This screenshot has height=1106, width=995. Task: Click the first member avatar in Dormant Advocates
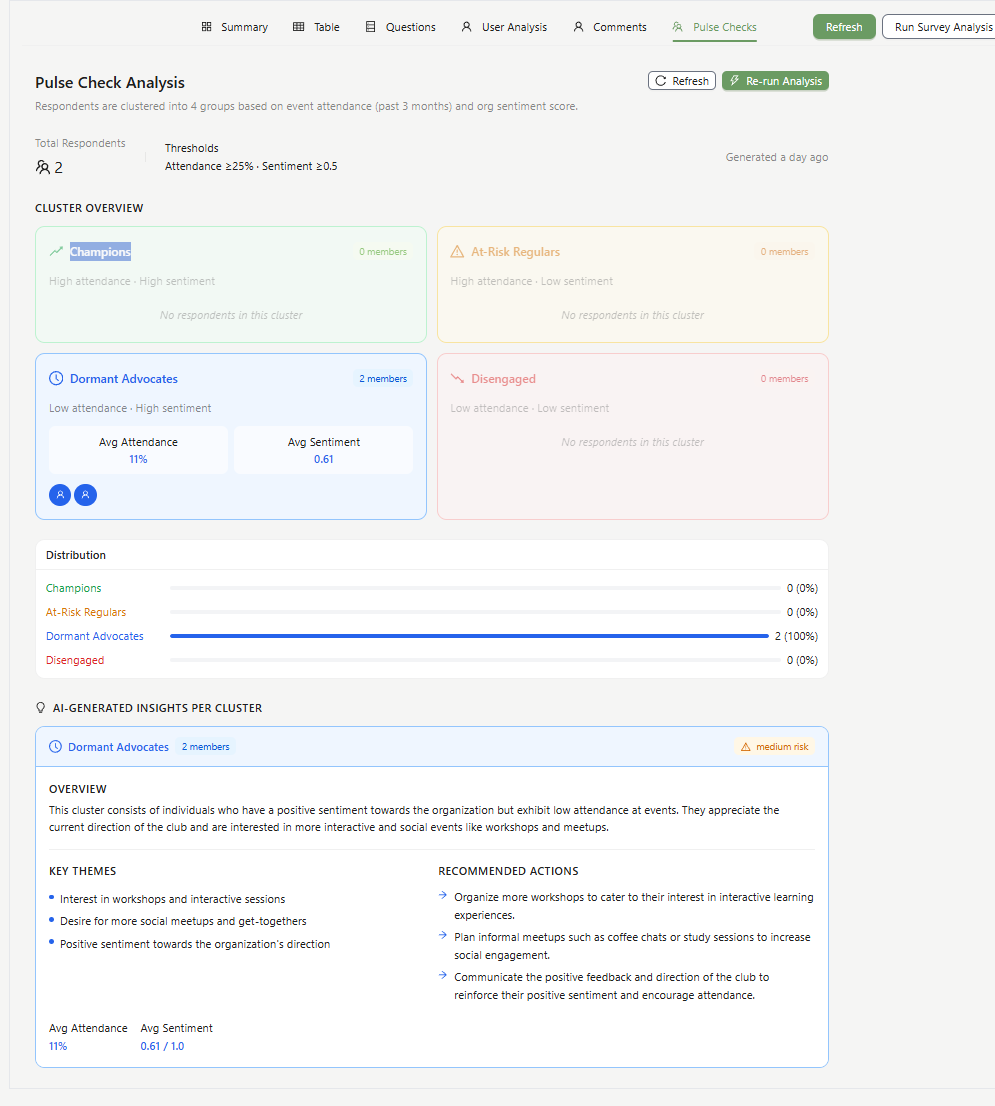coord(60,495)
